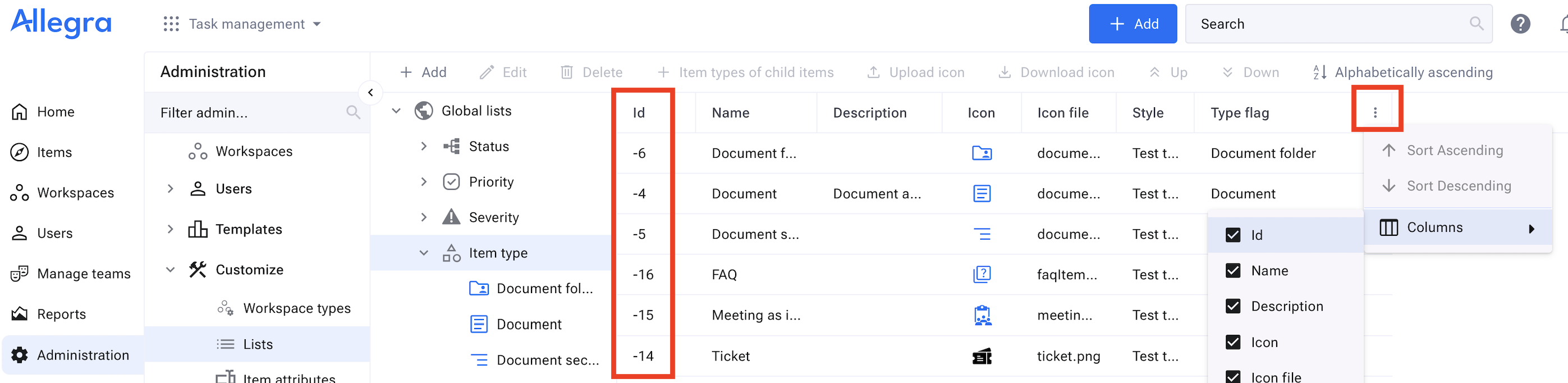Click the blue Add button

click(x=1132, y=24)
